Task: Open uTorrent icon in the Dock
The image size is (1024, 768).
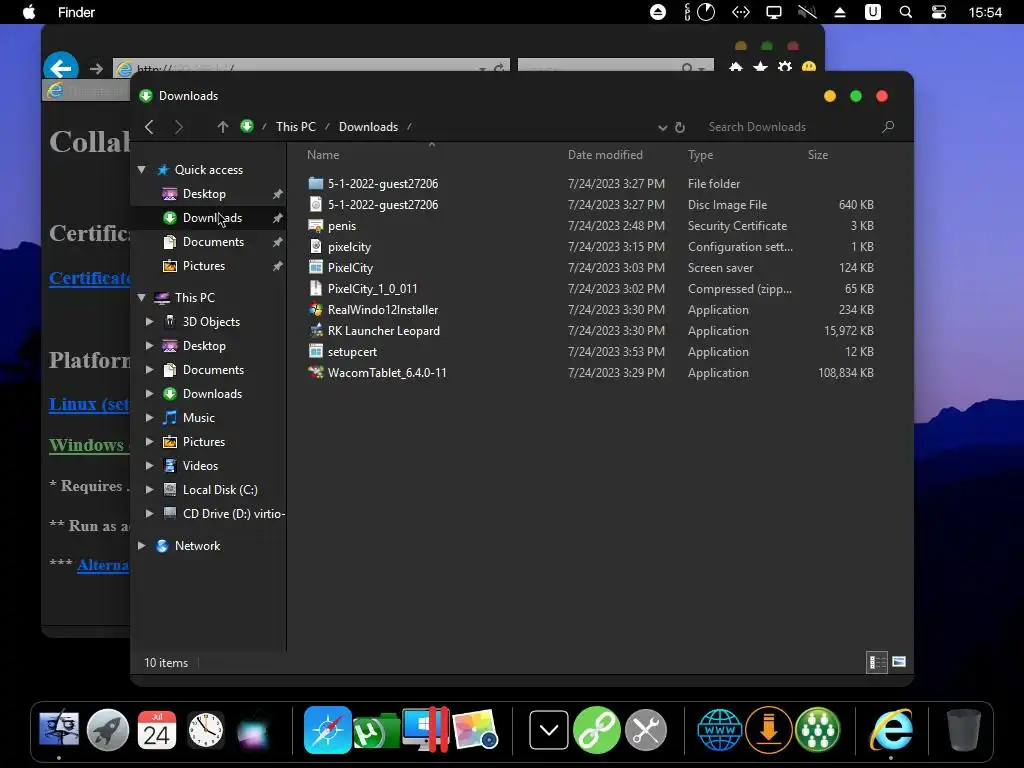Action: click(376, 731)
